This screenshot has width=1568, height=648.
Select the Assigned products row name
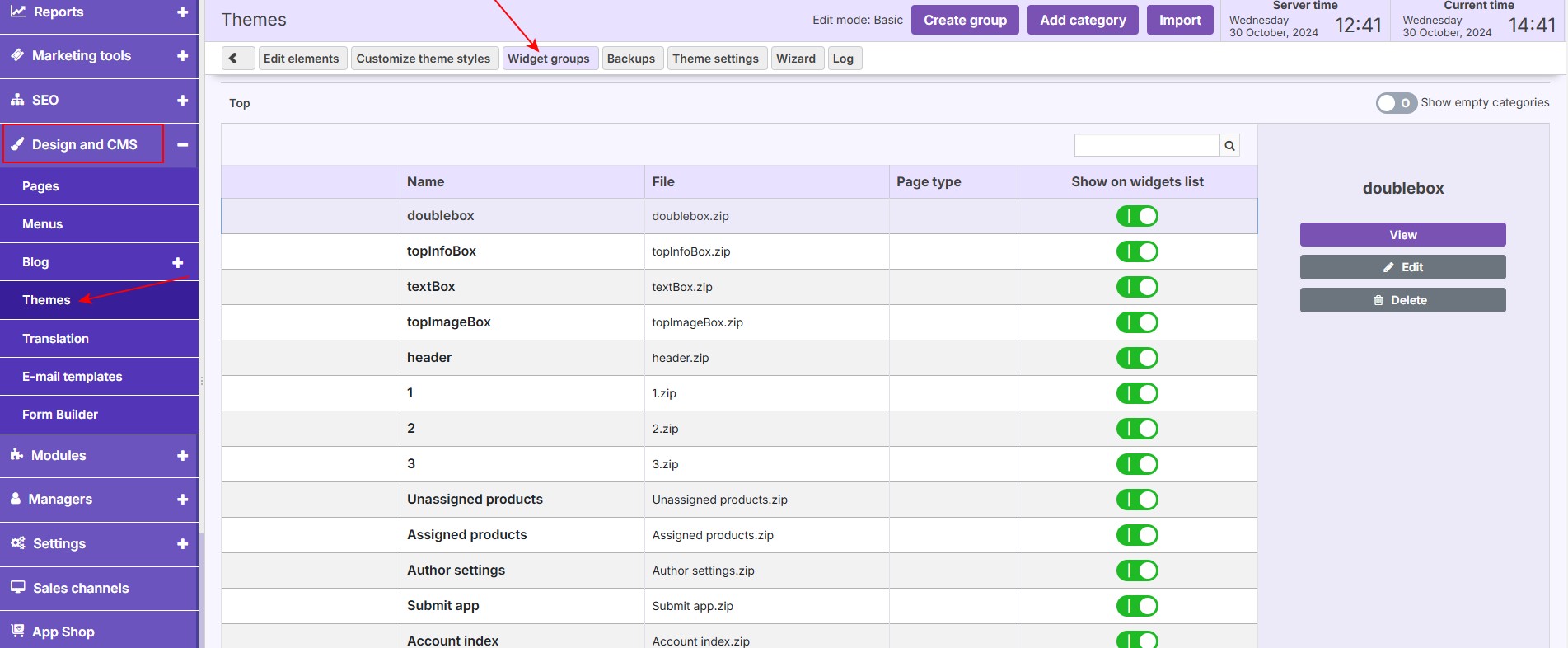pyautogui.click(x=467, y=535)
